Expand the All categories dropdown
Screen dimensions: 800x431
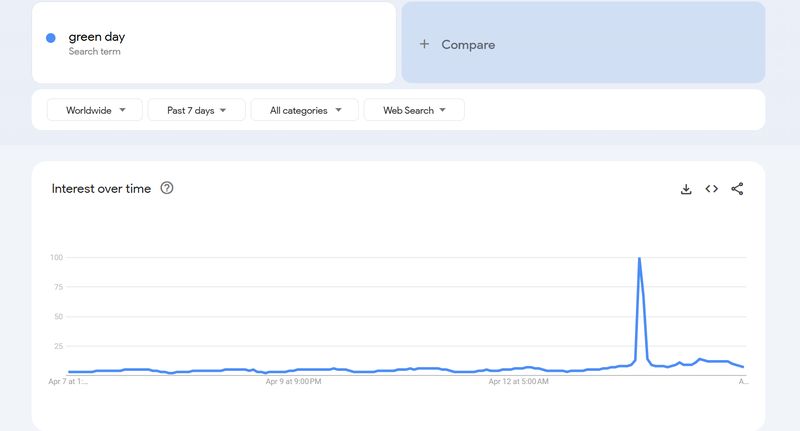click(305, 110)
